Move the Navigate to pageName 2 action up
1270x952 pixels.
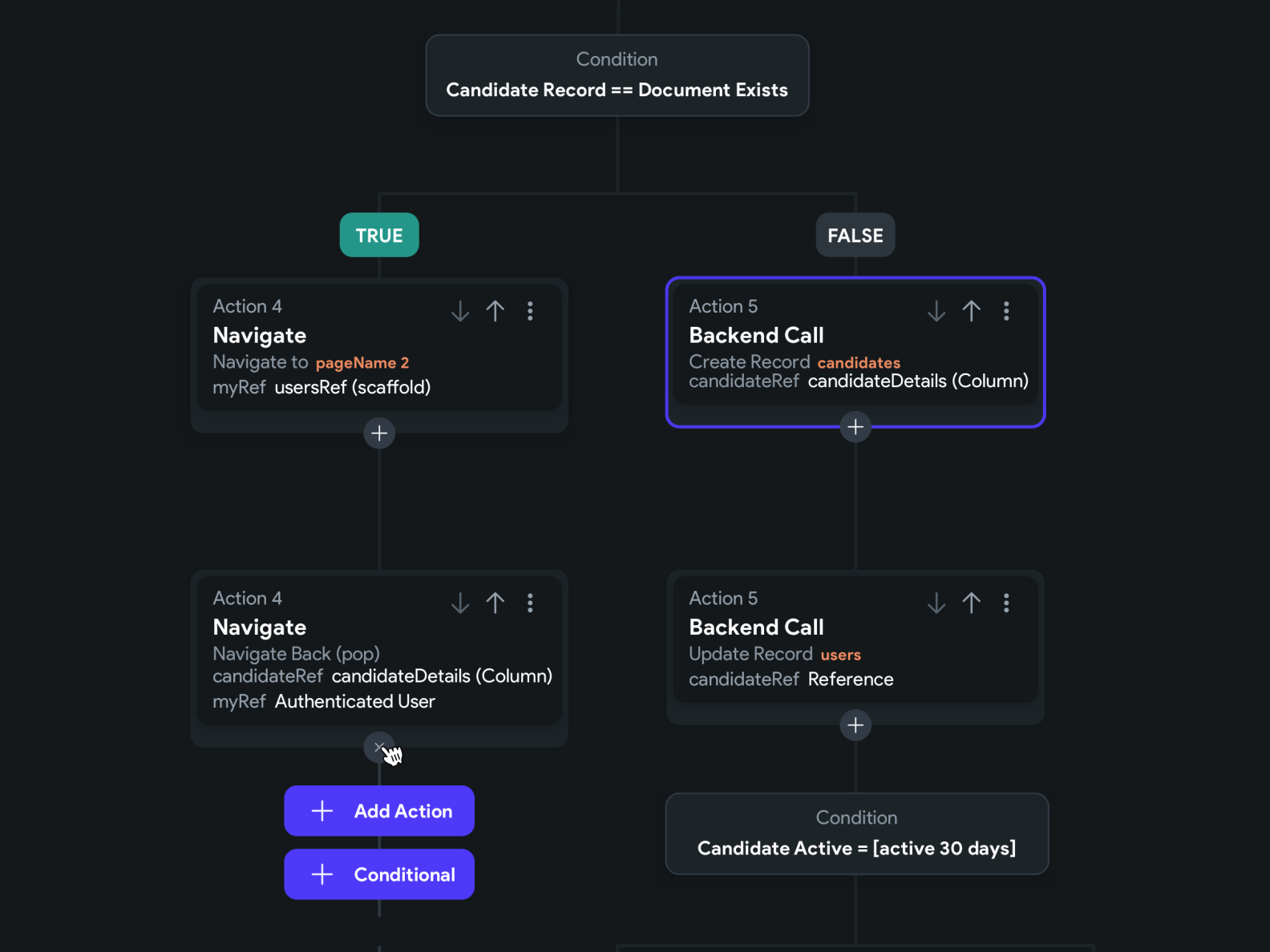click(495, 311)
